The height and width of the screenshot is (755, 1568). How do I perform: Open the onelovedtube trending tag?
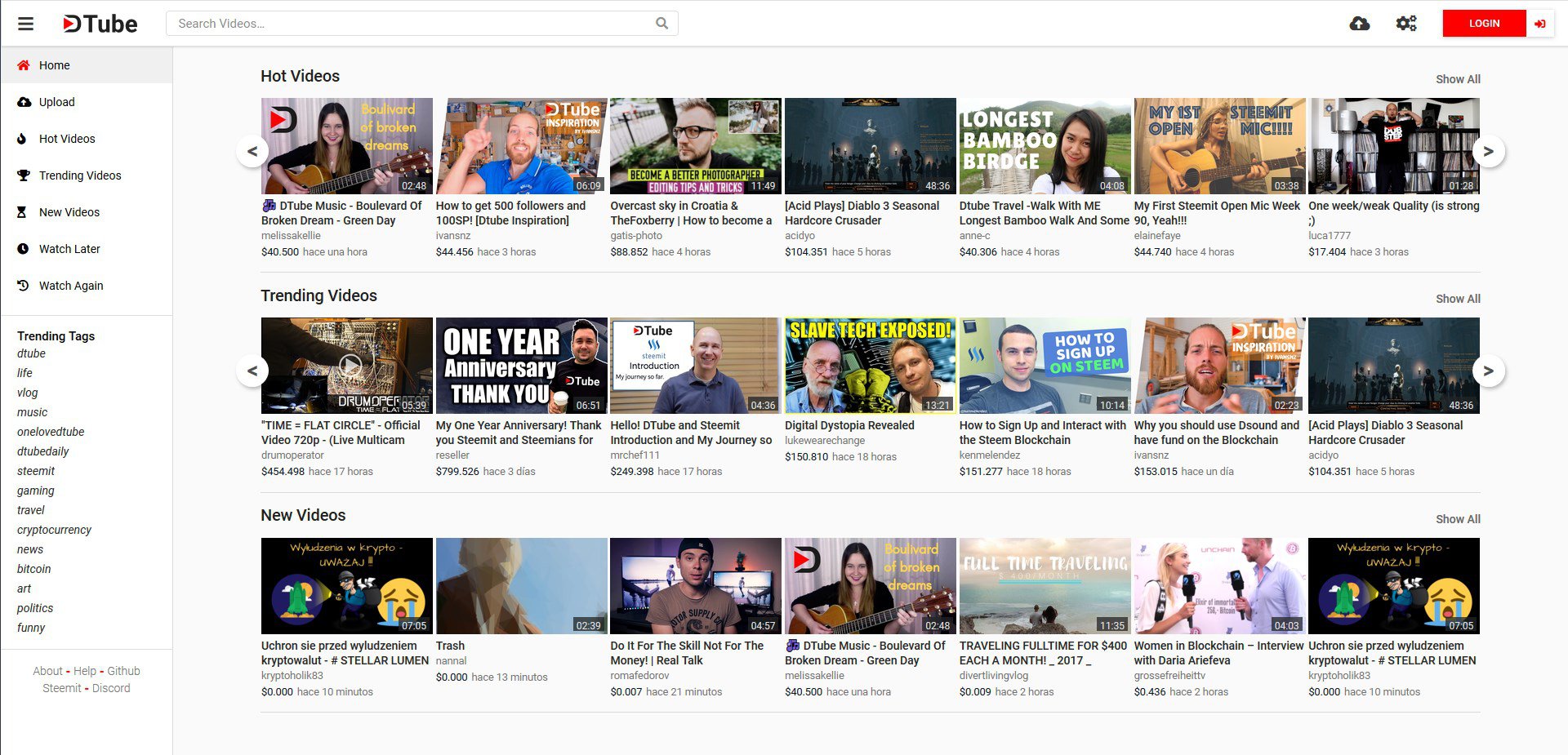[51, 432]
